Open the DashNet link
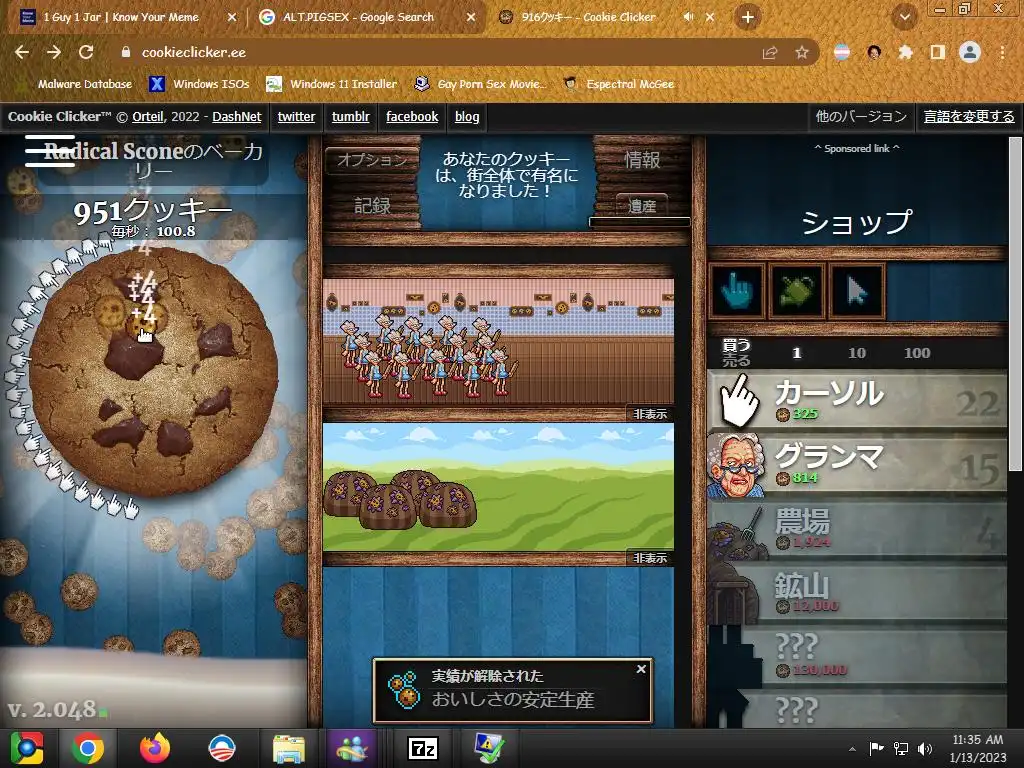Screen dimensions: 1024x768 click(x=236, y=117)
